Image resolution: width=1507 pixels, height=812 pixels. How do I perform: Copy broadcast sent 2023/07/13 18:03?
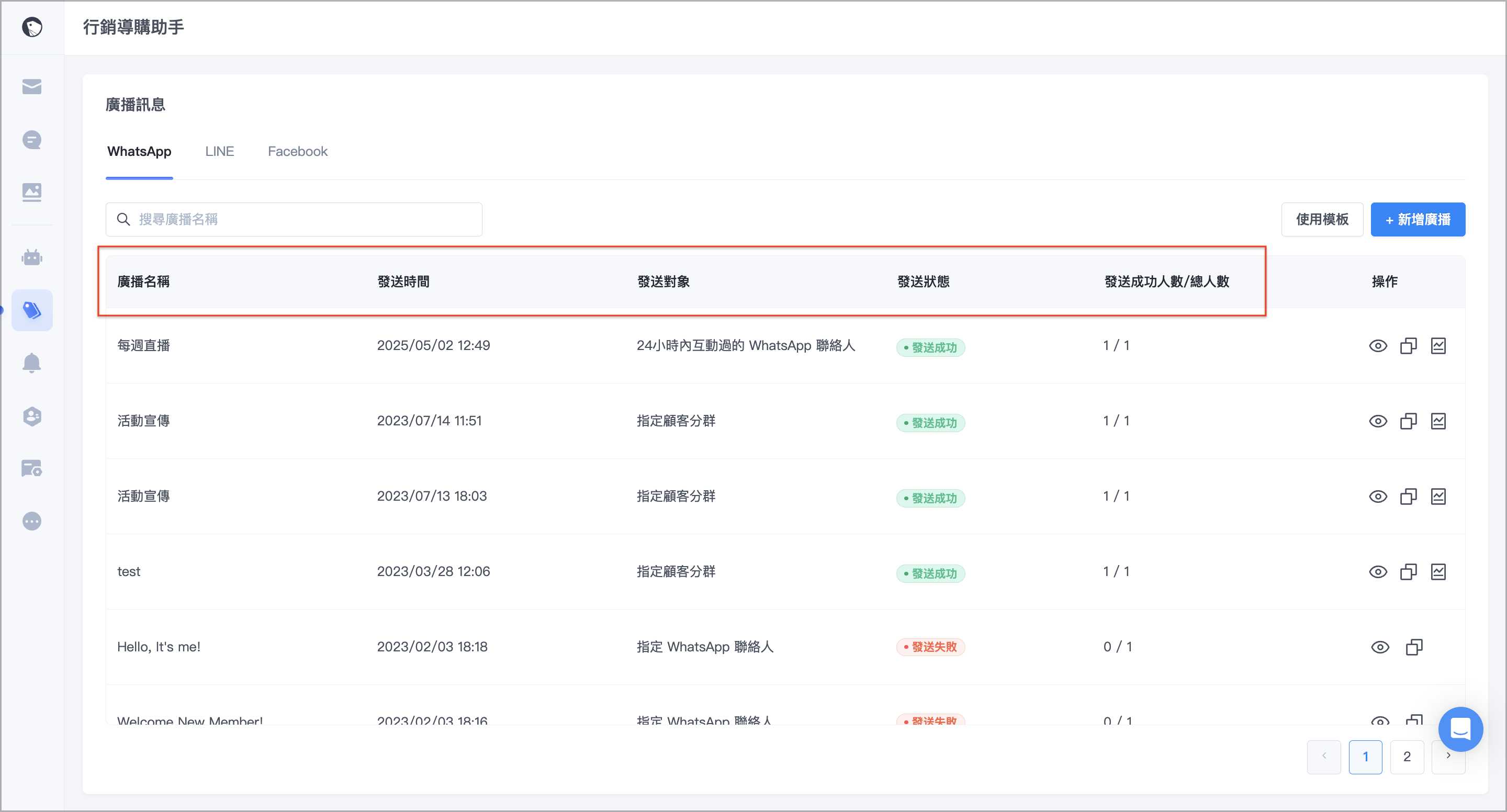[x=1409, y=497]
